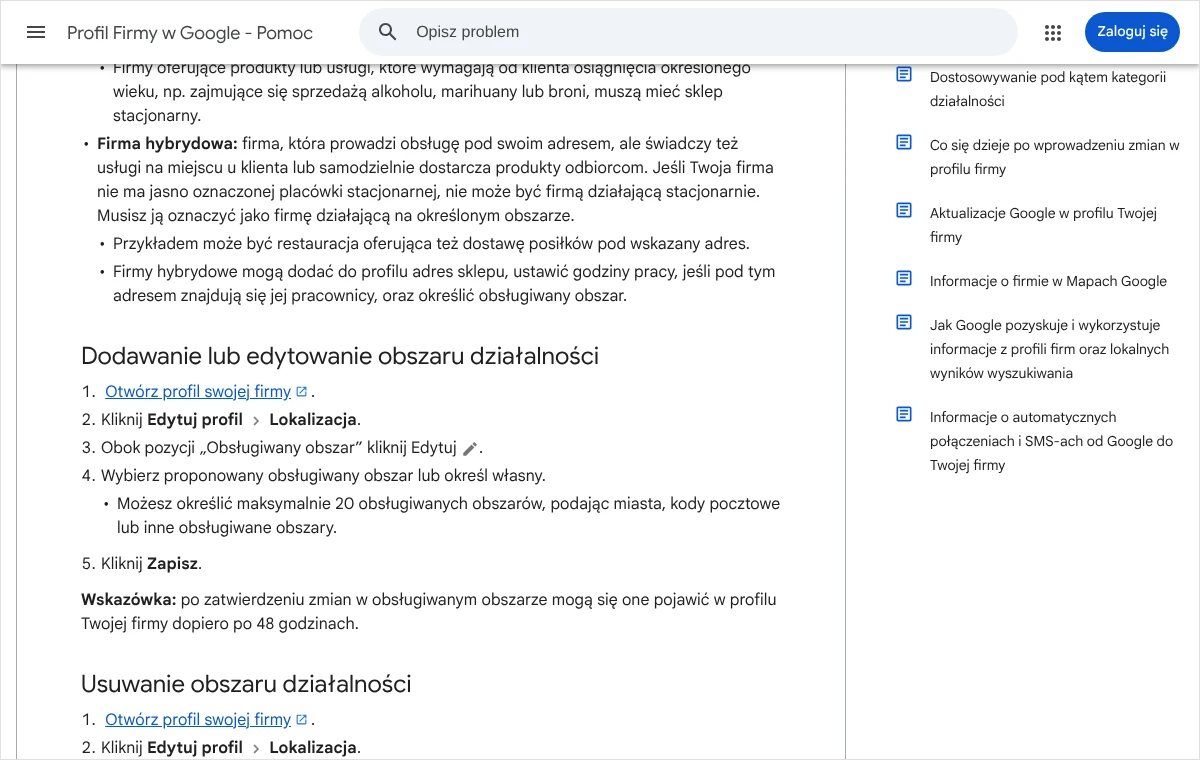Click the bold word Zapisz in step 5

(x=172, y=564)
